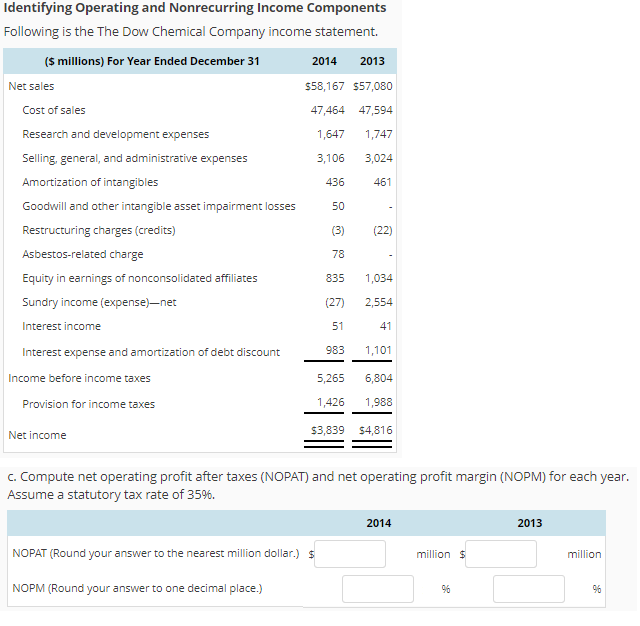Screen dimensions: 640x626
Task: Select amortization value 436
Action: 335,182
